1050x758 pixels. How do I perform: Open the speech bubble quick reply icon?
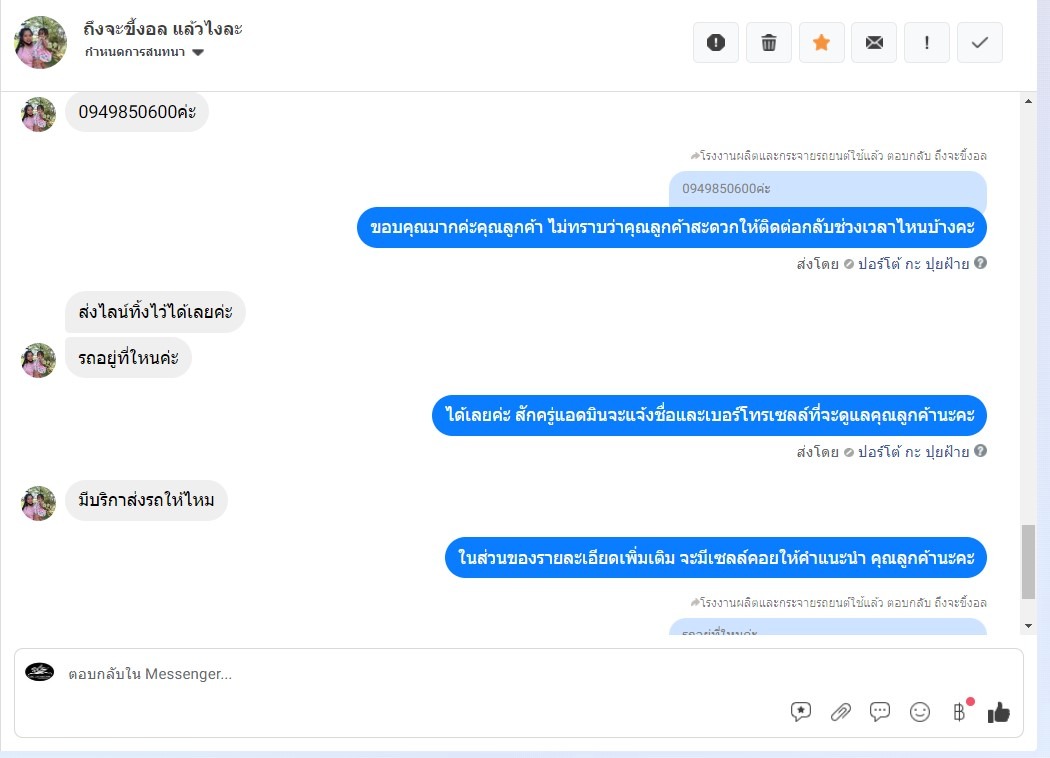click(880, 712)
